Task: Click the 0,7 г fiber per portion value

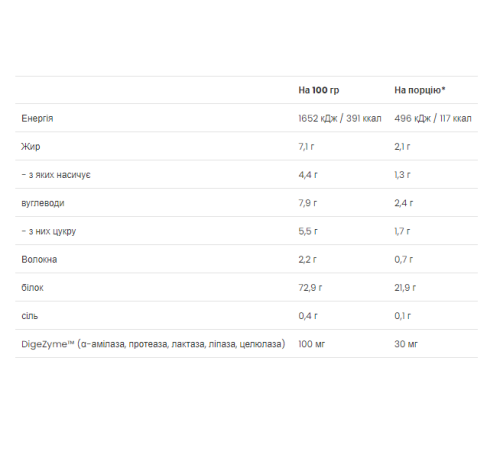Action: point(403,259)
